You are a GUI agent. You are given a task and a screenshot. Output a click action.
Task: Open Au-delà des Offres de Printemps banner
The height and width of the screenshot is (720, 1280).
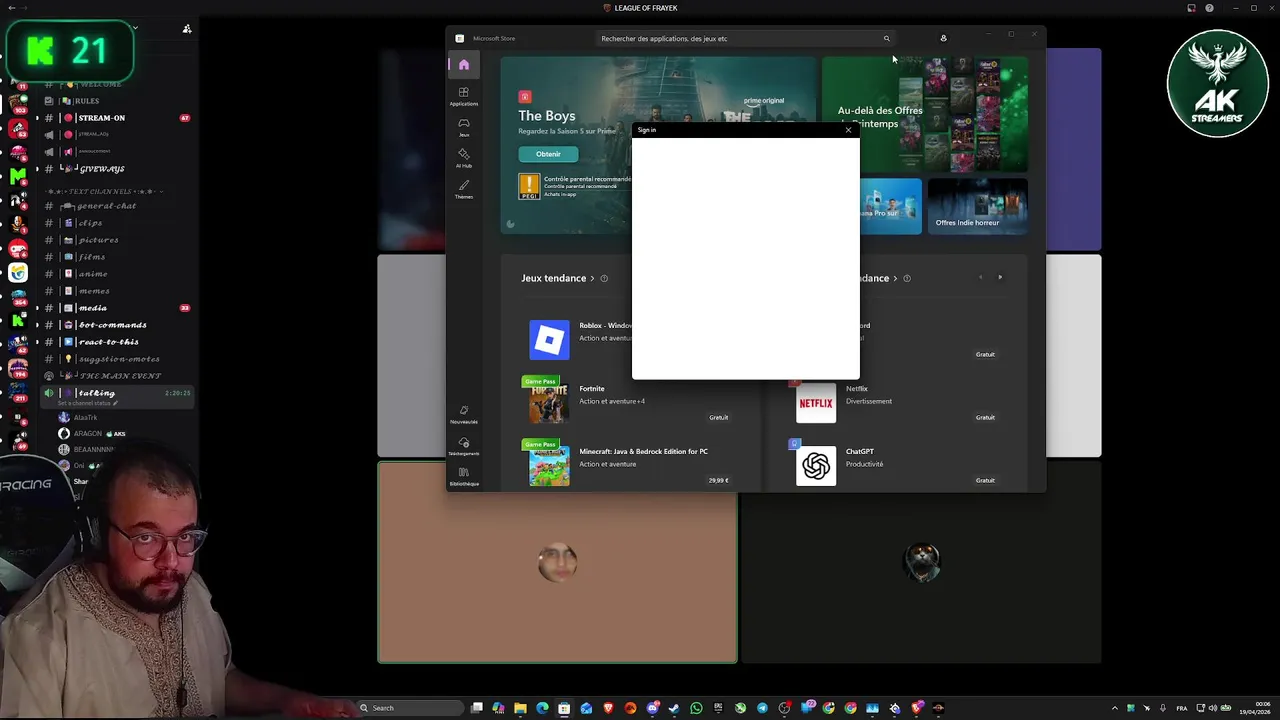pos(925,114)
